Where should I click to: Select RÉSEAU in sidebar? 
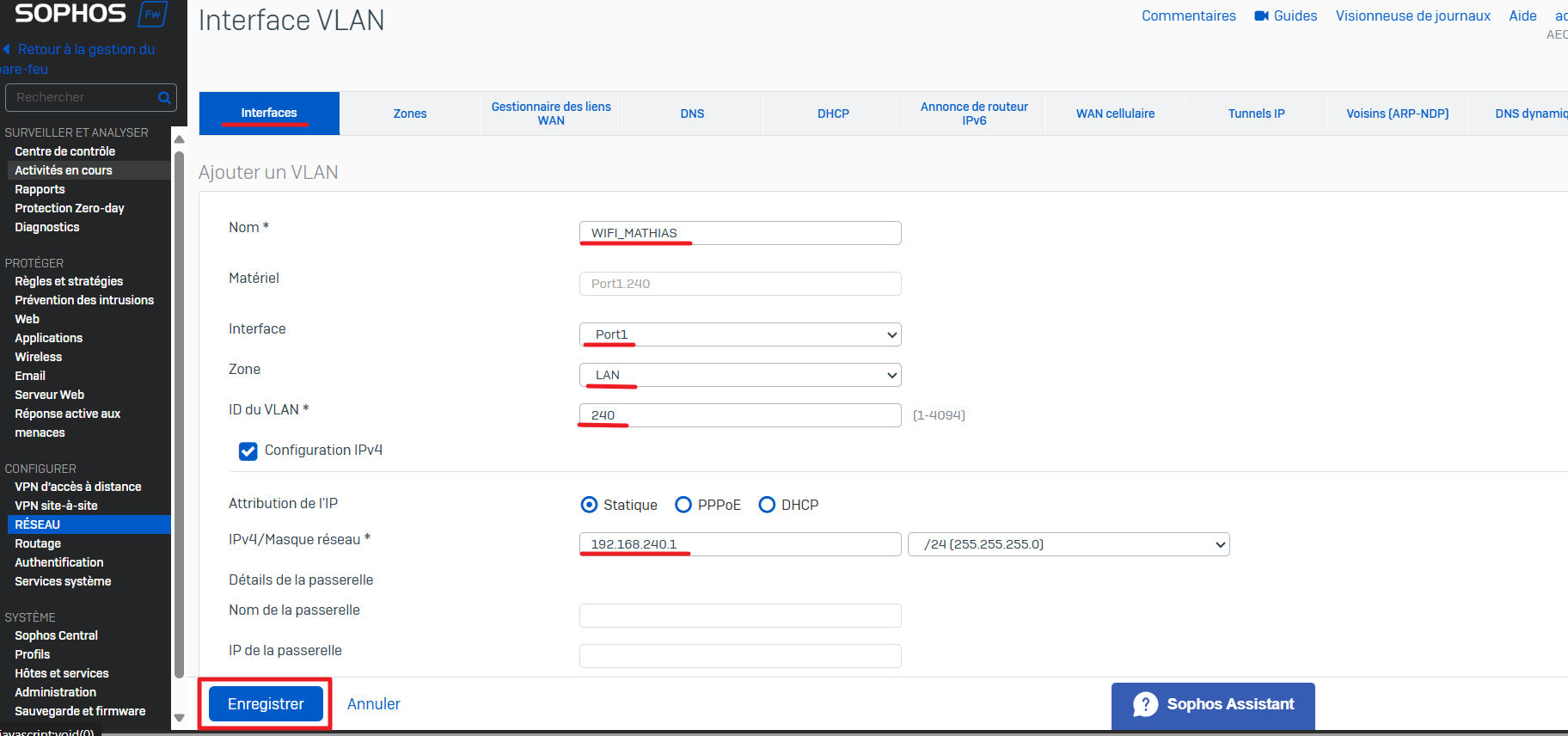click(89, 524)
